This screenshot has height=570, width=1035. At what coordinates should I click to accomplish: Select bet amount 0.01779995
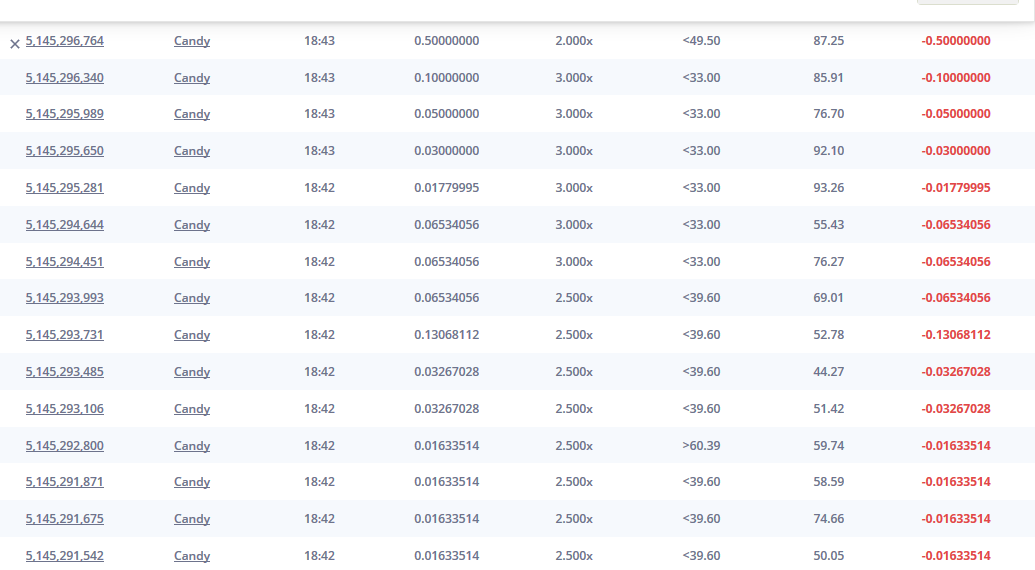(x=447, y=188)
